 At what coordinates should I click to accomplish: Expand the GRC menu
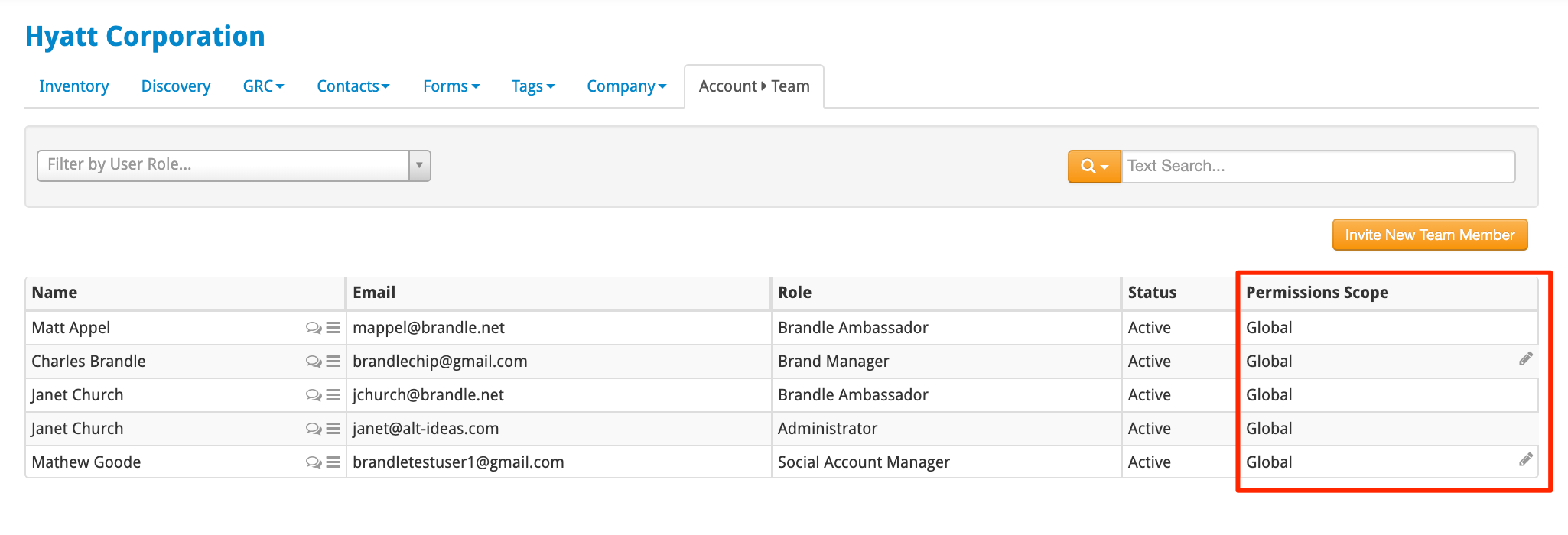pos(263,86)
